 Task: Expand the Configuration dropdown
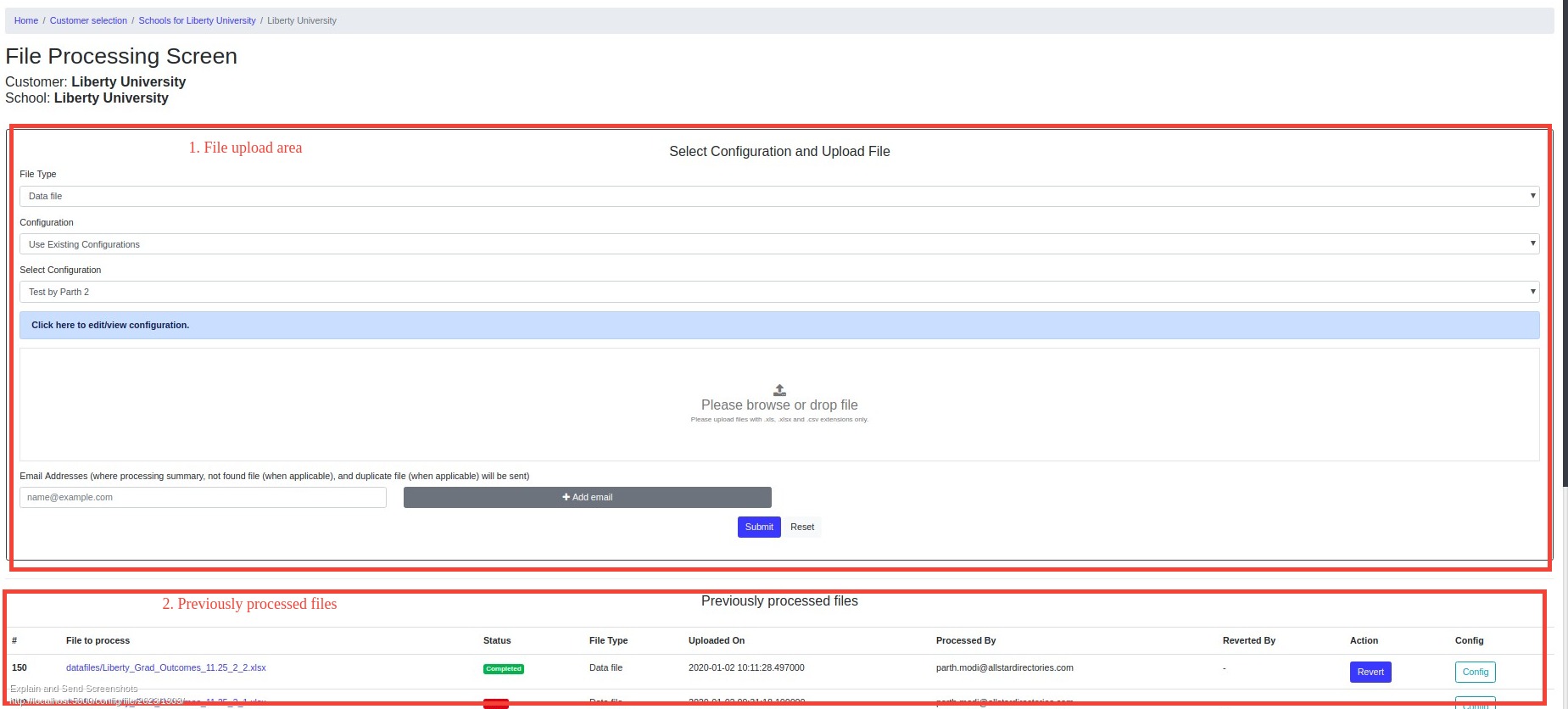pos(778,244)
